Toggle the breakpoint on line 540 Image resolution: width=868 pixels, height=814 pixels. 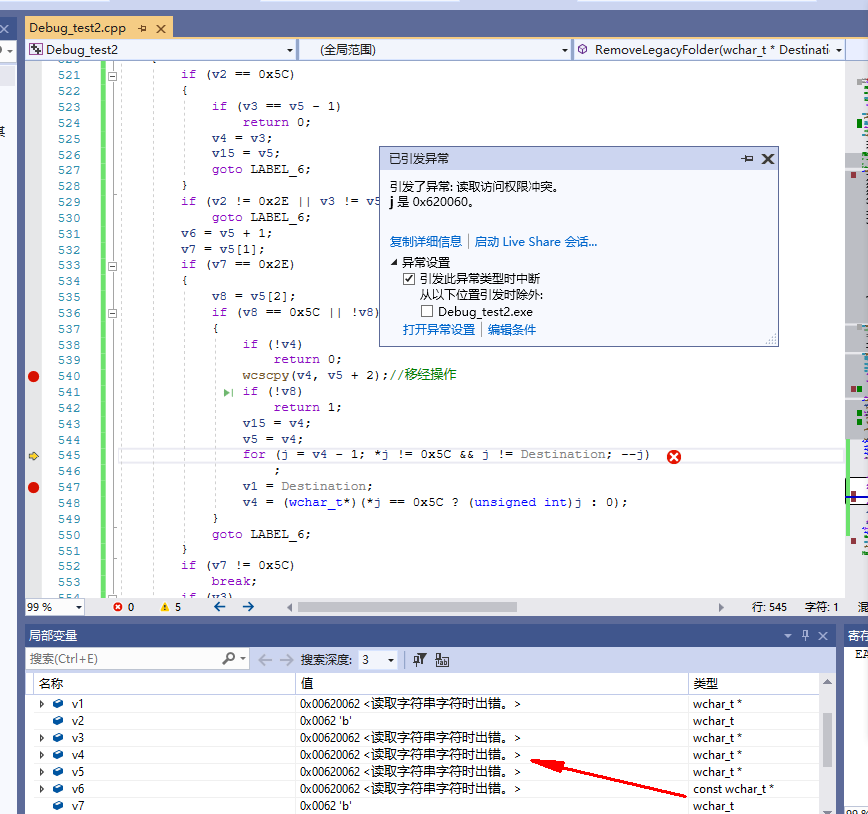coord(33,377)
